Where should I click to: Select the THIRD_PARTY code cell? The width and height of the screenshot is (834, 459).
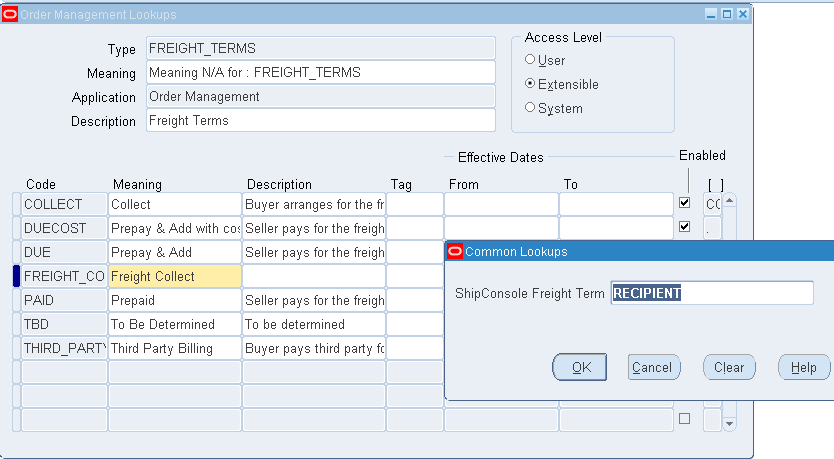(x=64, y=348)
